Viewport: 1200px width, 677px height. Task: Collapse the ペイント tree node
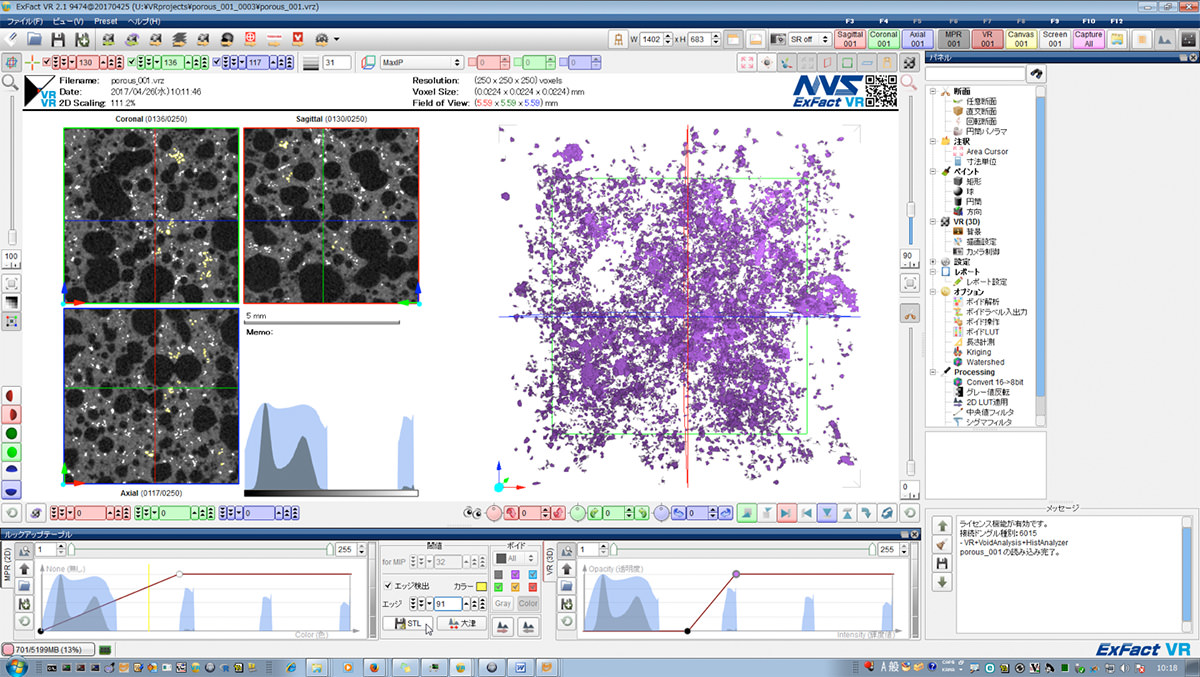click(x=933, y=171)
